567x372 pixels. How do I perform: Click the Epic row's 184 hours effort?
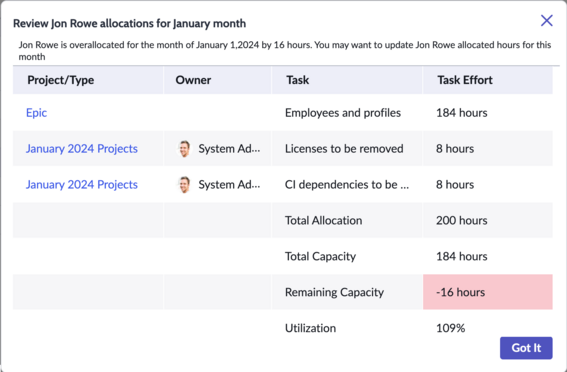(x=461, y=113)
